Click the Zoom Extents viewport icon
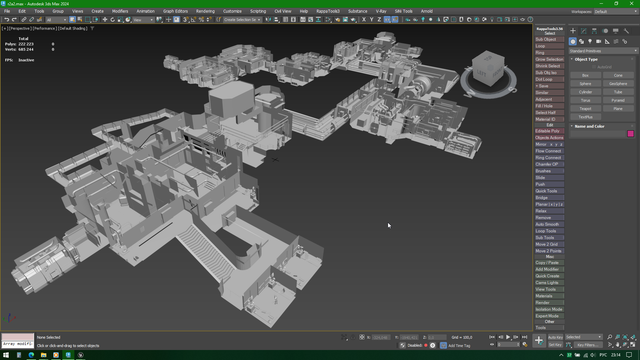This screenshot has height=360, width=640. [x=625, y=337]
